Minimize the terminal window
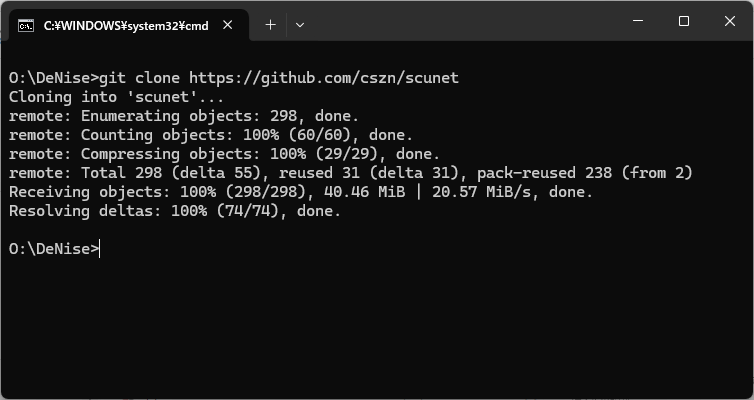This screenshot has height=400, width=754. [638, 21]
